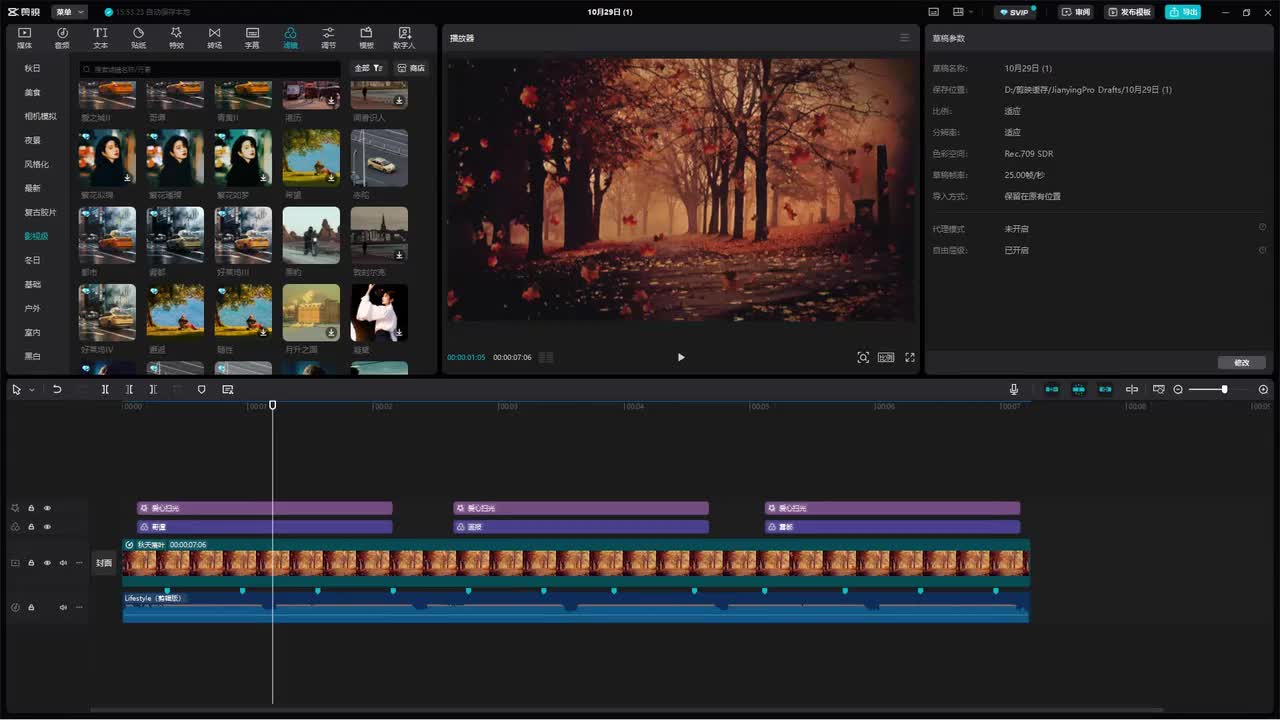Select the 黑白 filter category
The image size is (1280, 720).
pos(33,356)
